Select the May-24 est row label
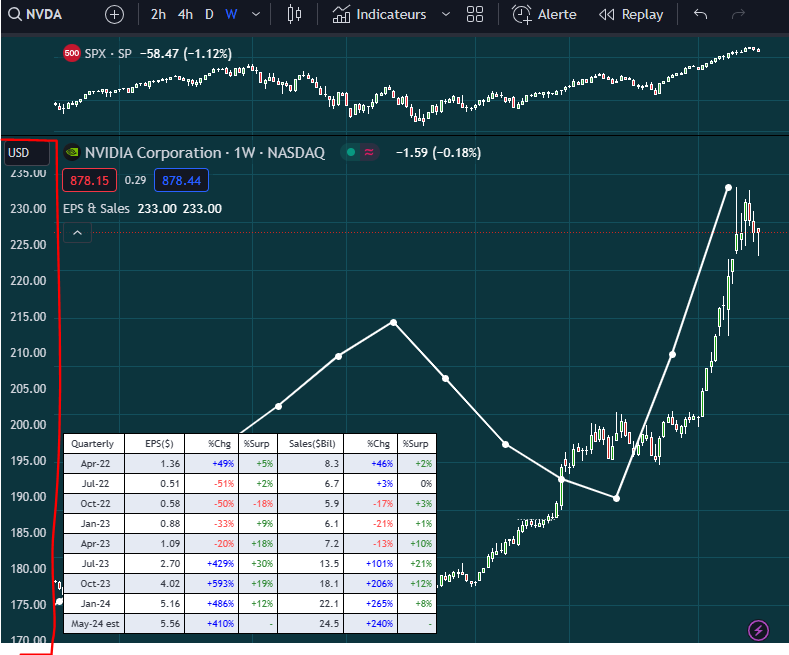The image size is (789, 655). coord(94,624)
